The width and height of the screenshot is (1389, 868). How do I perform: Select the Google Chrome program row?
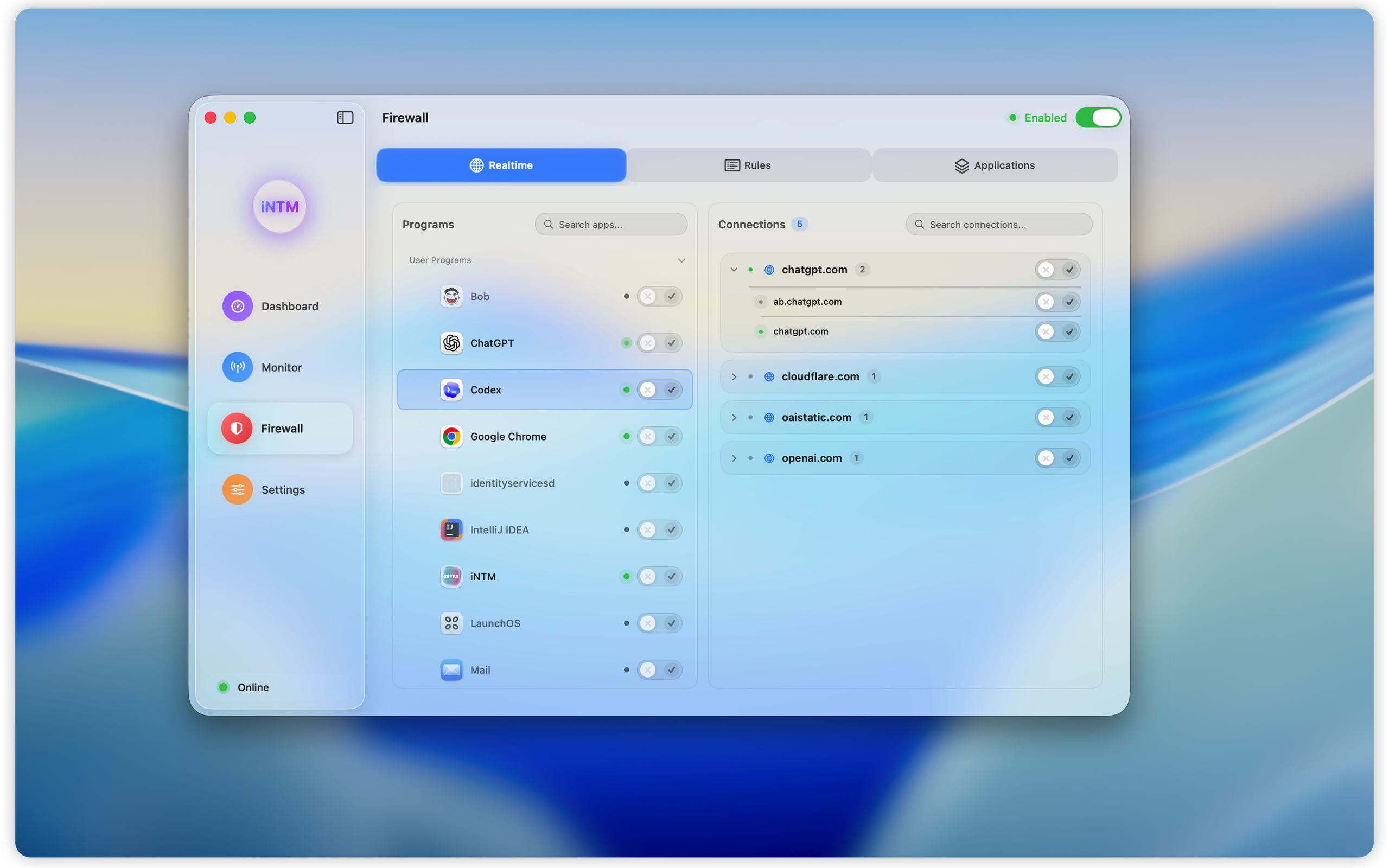(545, 436)
